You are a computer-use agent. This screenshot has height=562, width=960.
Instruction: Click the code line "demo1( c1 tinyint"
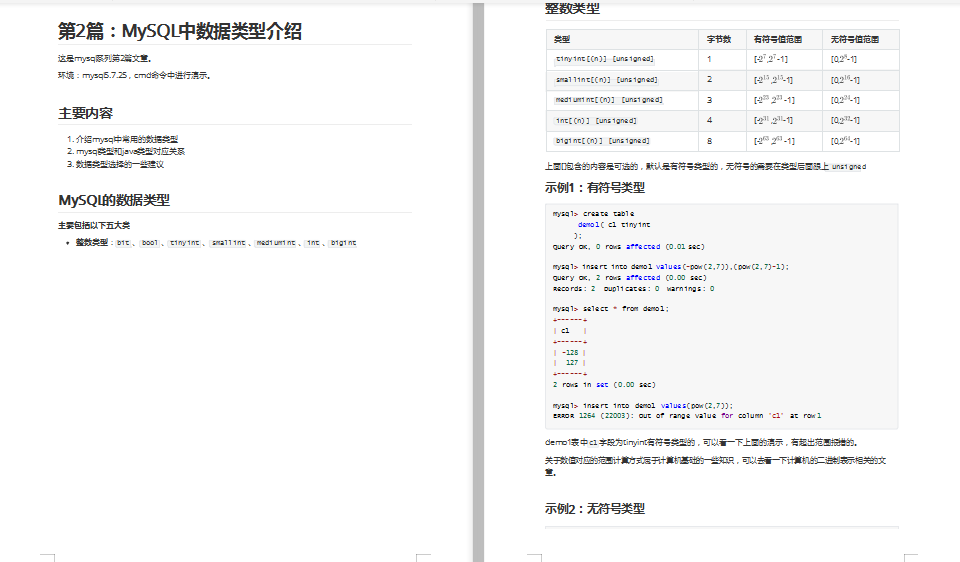pyautogui.click(x=614, y=225)
